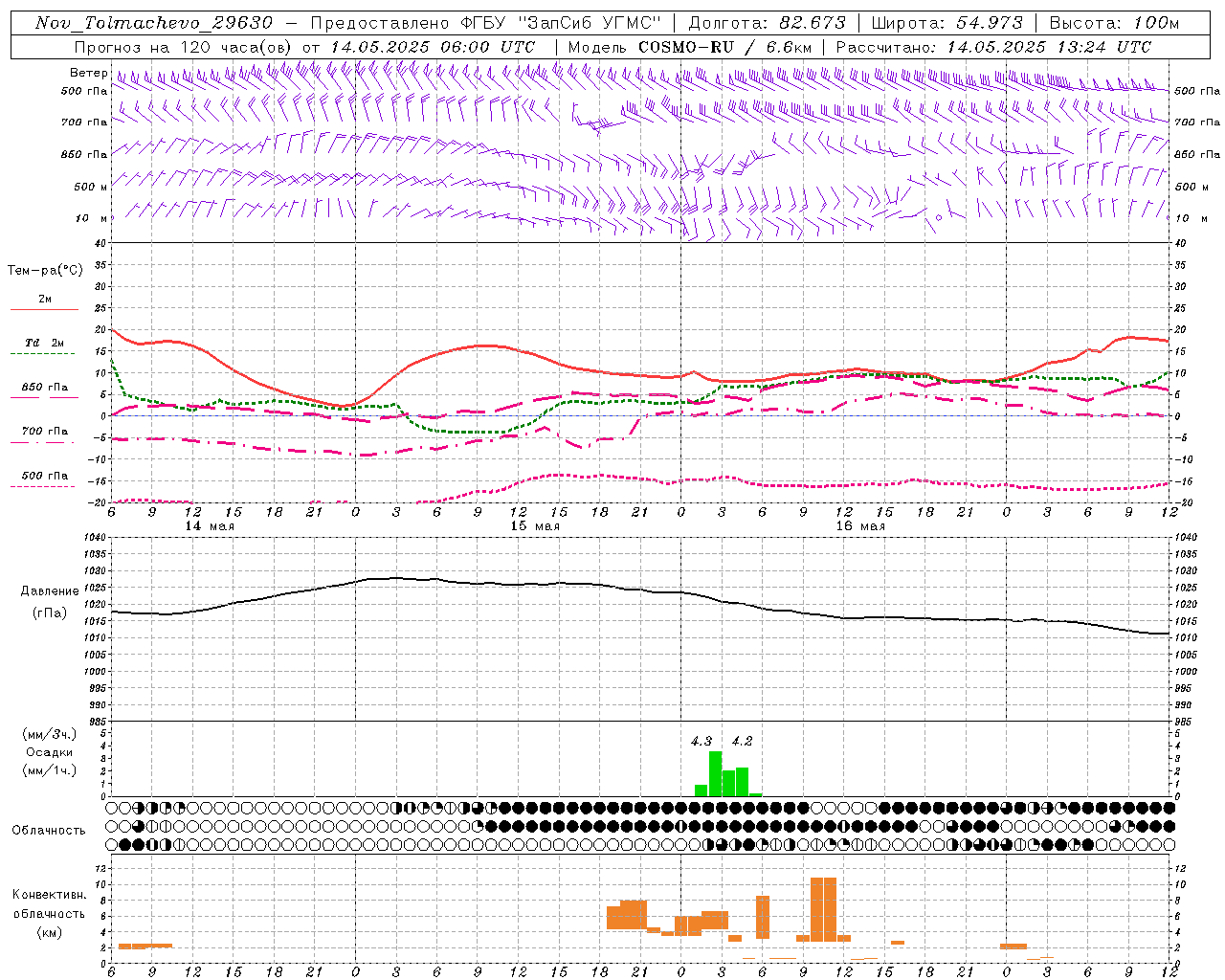Select the 'Модель COSMO-RU / 6.6км' text
This screenshot has height=980, width=1225.
coord(690,47)
